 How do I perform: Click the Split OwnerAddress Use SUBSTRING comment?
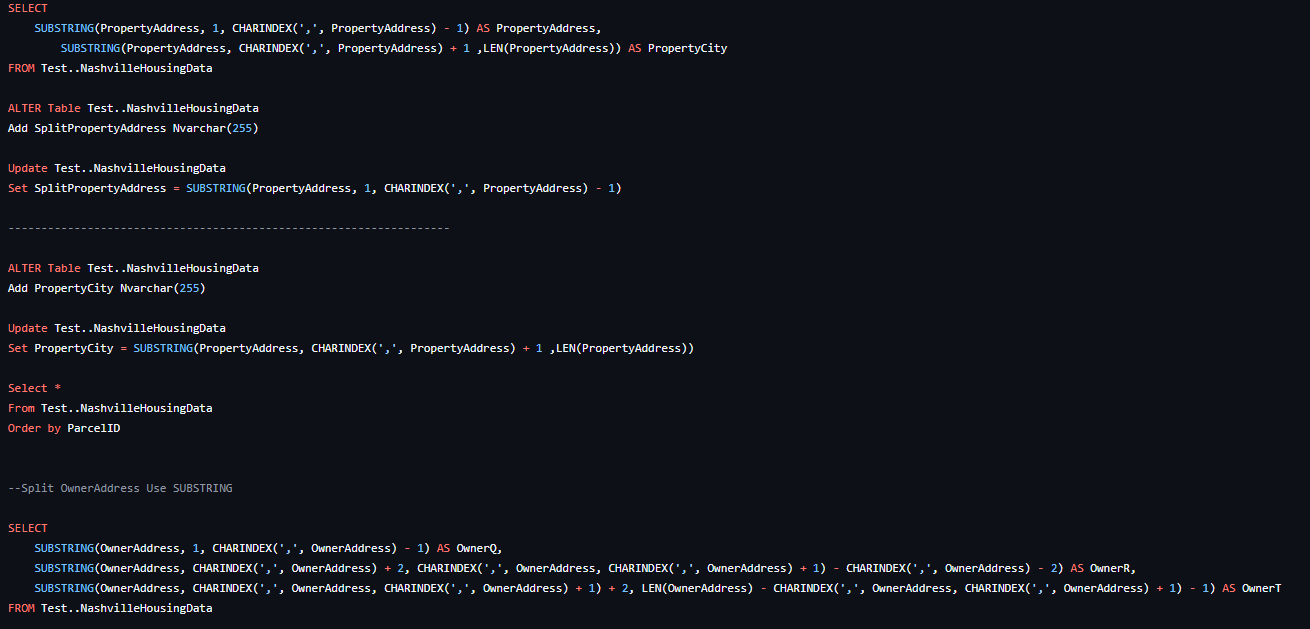[120, 488]
